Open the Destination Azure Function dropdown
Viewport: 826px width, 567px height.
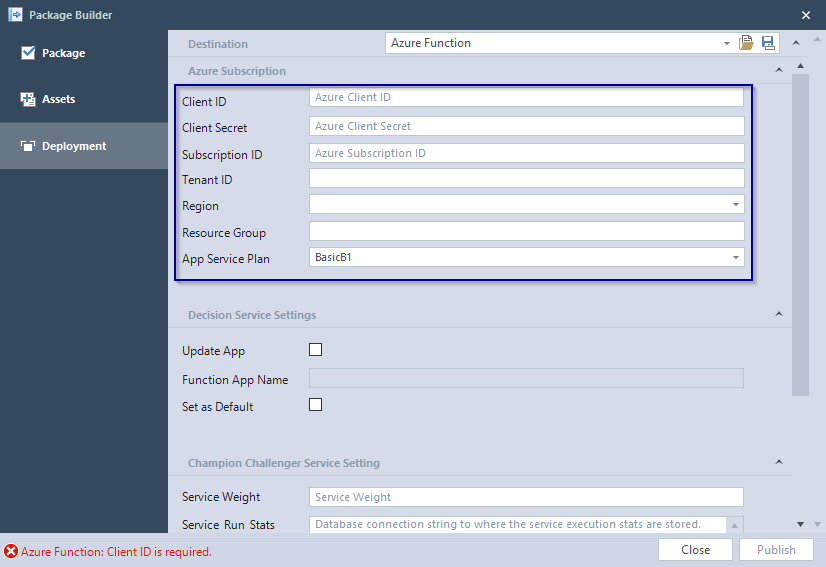click(726, 43)
